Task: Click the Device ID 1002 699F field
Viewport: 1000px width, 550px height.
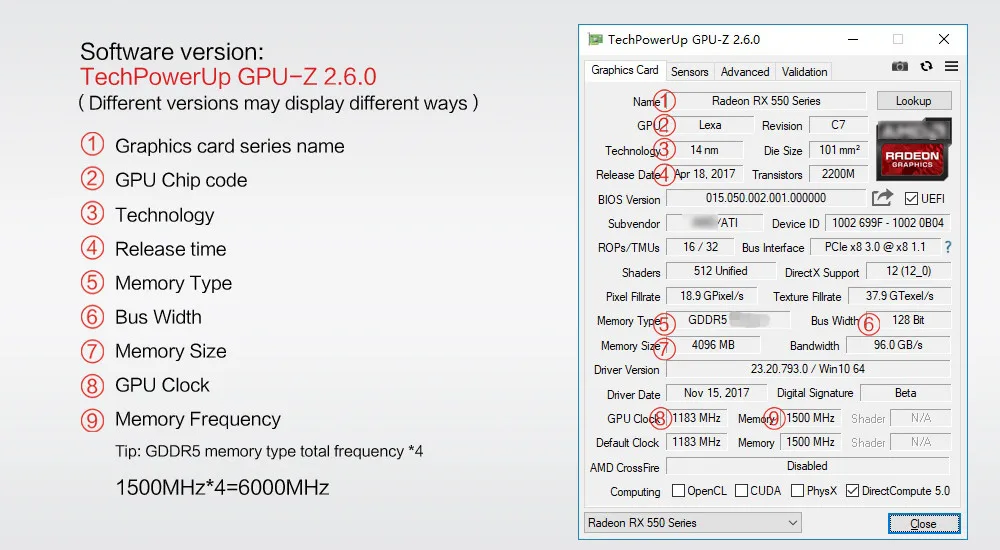Action: (x=888, y=223)
